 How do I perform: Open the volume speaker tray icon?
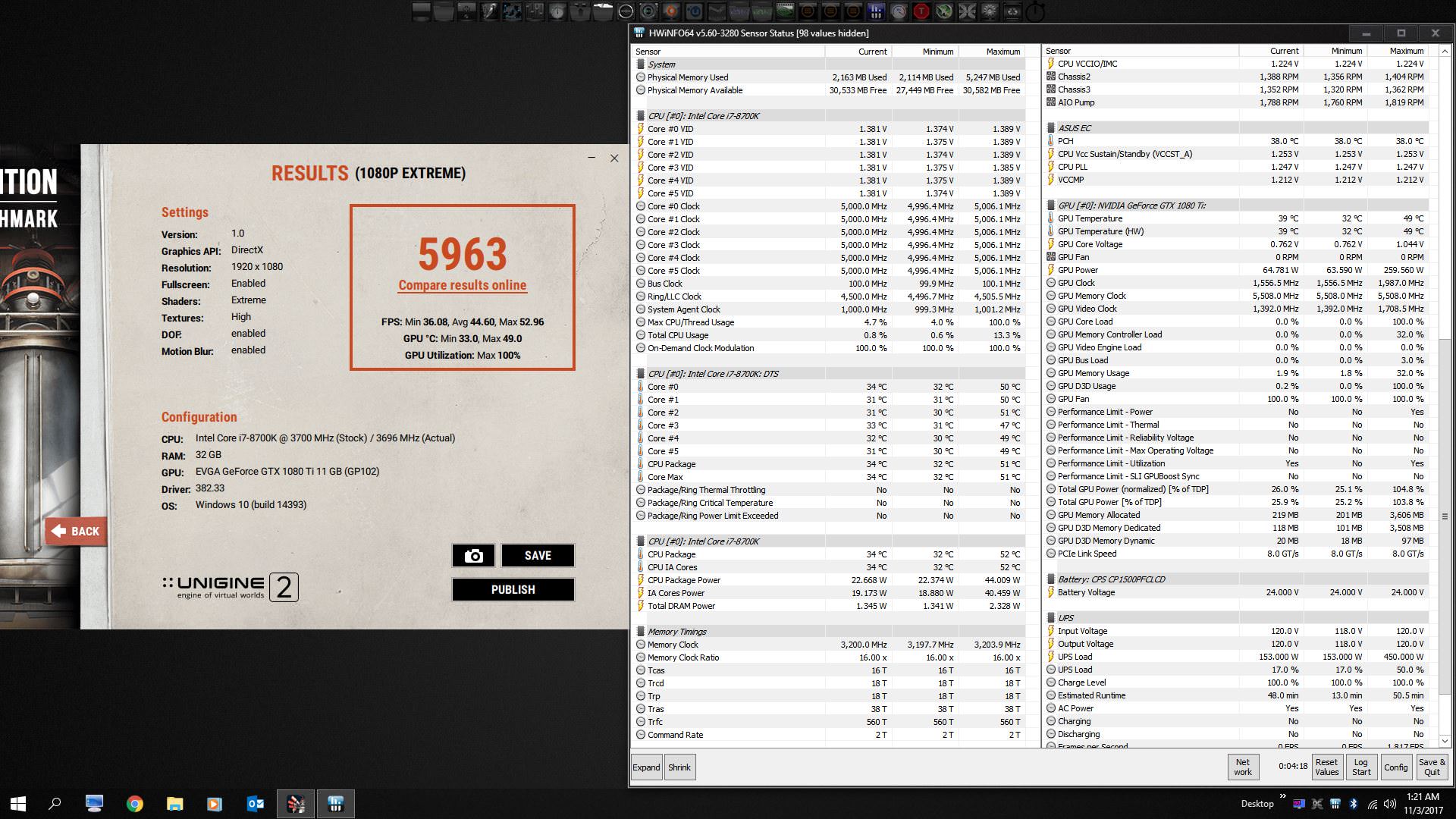point(1390,804)
